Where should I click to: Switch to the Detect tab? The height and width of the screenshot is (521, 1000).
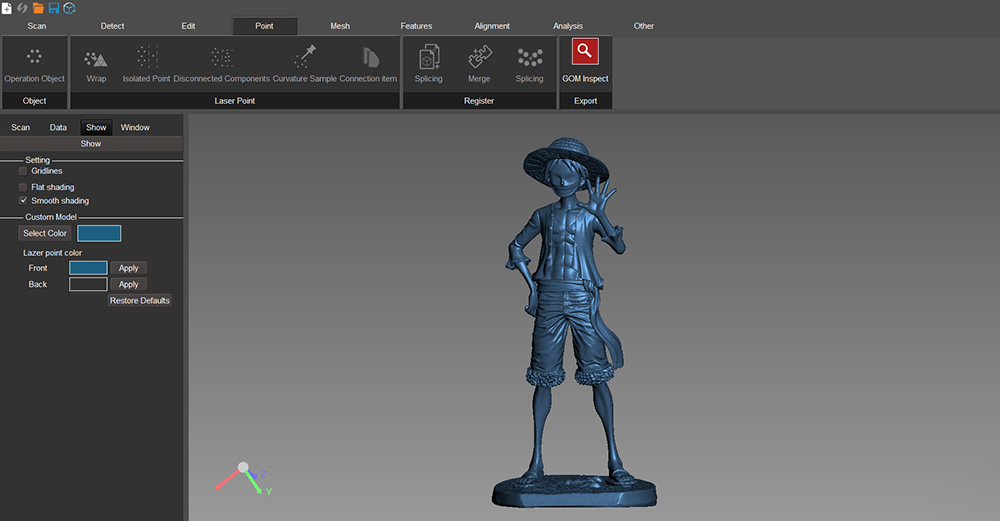coord(112,26)
